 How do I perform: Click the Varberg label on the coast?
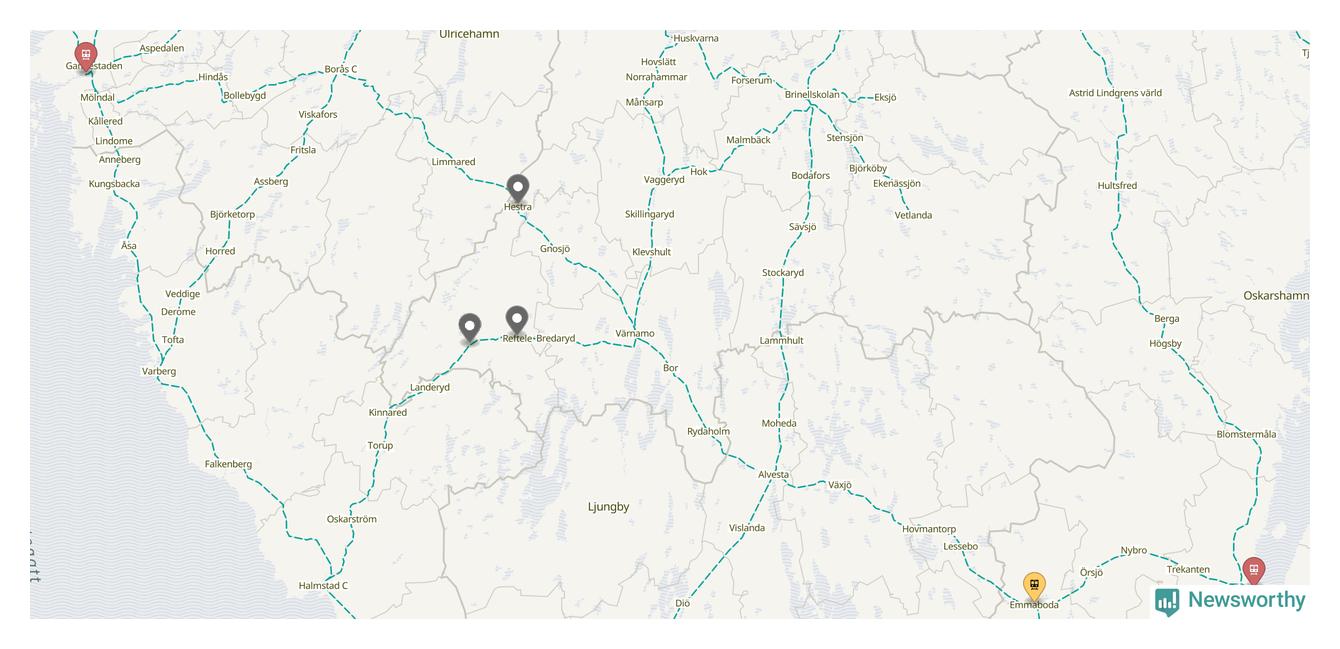click(x=159, y=371)
